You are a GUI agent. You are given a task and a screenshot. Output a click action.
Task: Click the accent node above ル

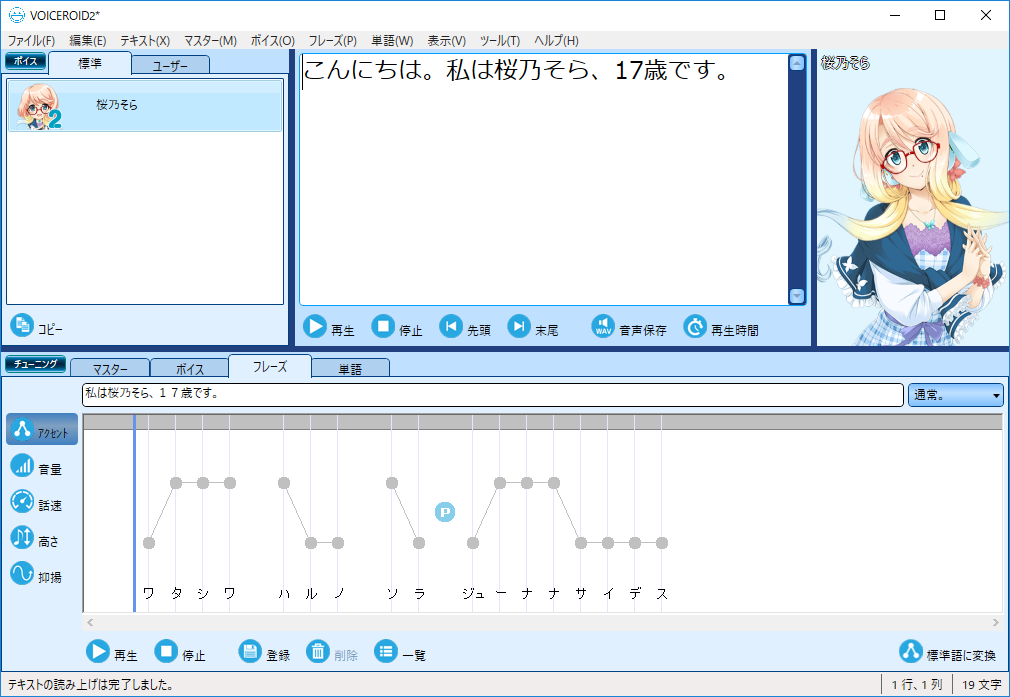point(311,543)
